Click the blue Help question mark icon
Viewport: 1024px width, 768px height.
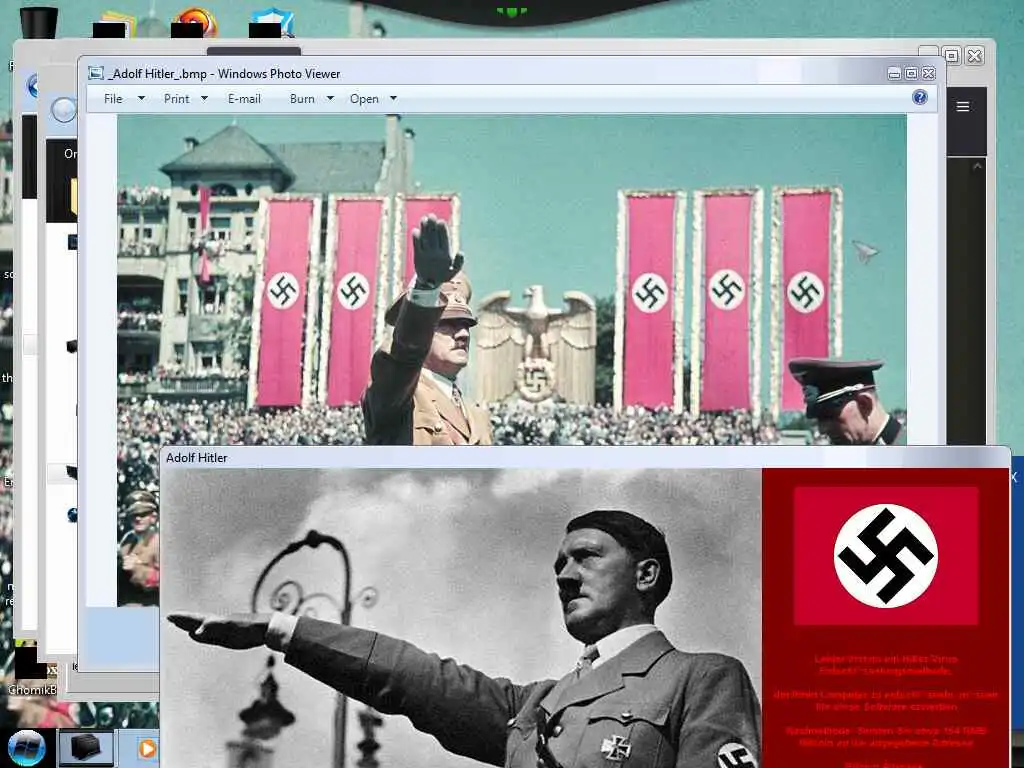(x=920, y=97)
